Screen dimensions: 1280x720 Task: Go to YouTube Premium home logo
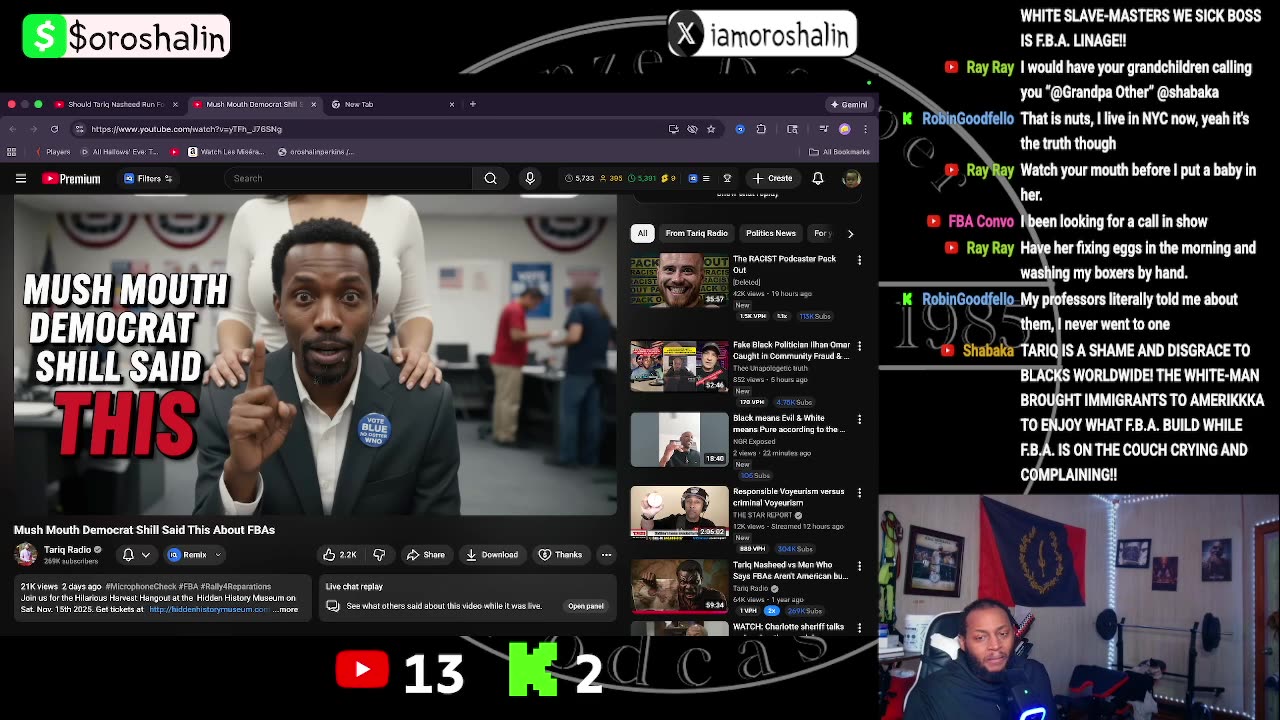click(x=71, y=178)
